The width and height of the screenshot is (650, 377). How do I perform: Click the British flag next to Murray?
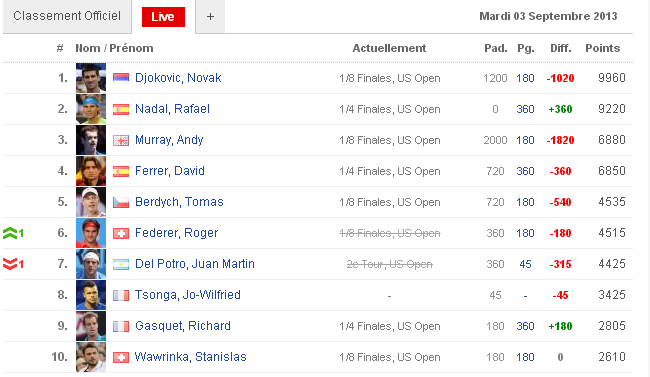click(x=121, y=140)
